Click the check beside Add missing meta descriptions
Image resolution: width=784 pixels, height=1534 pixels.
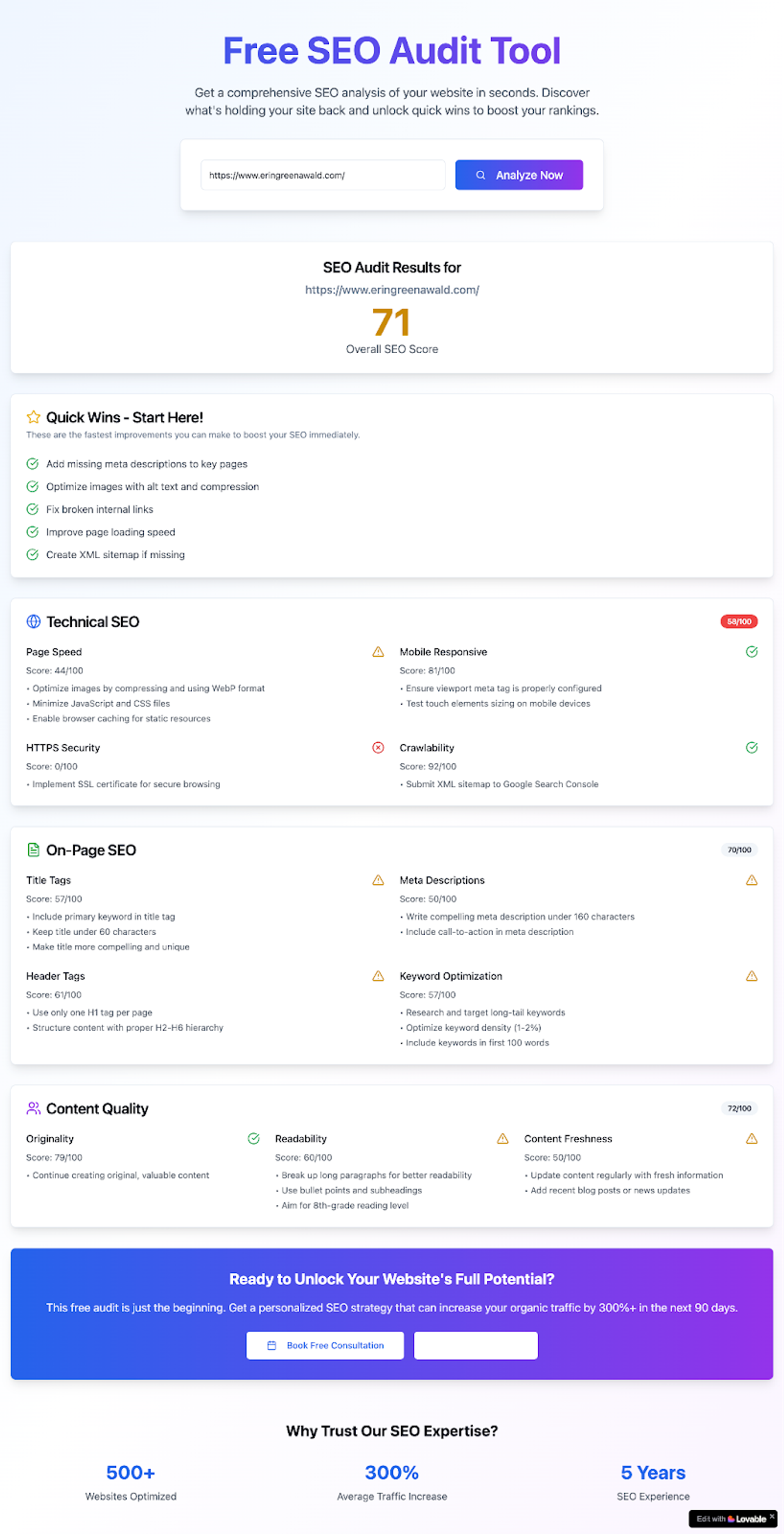(x=33, y=464)
